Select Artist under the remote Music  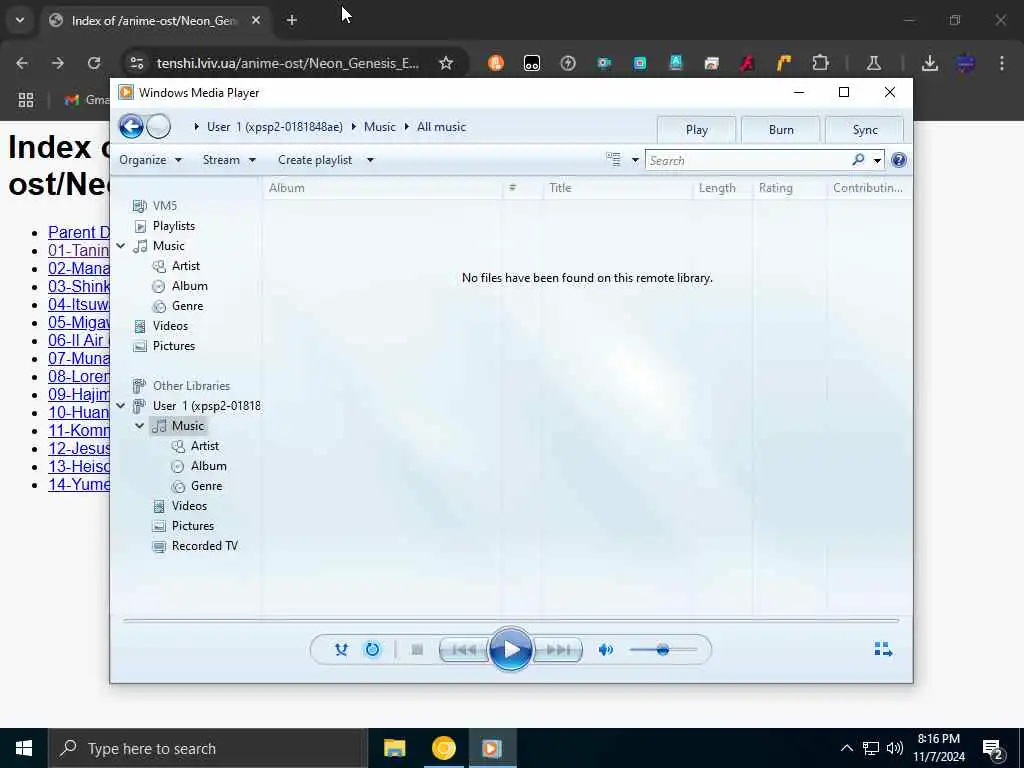point(204,446)
